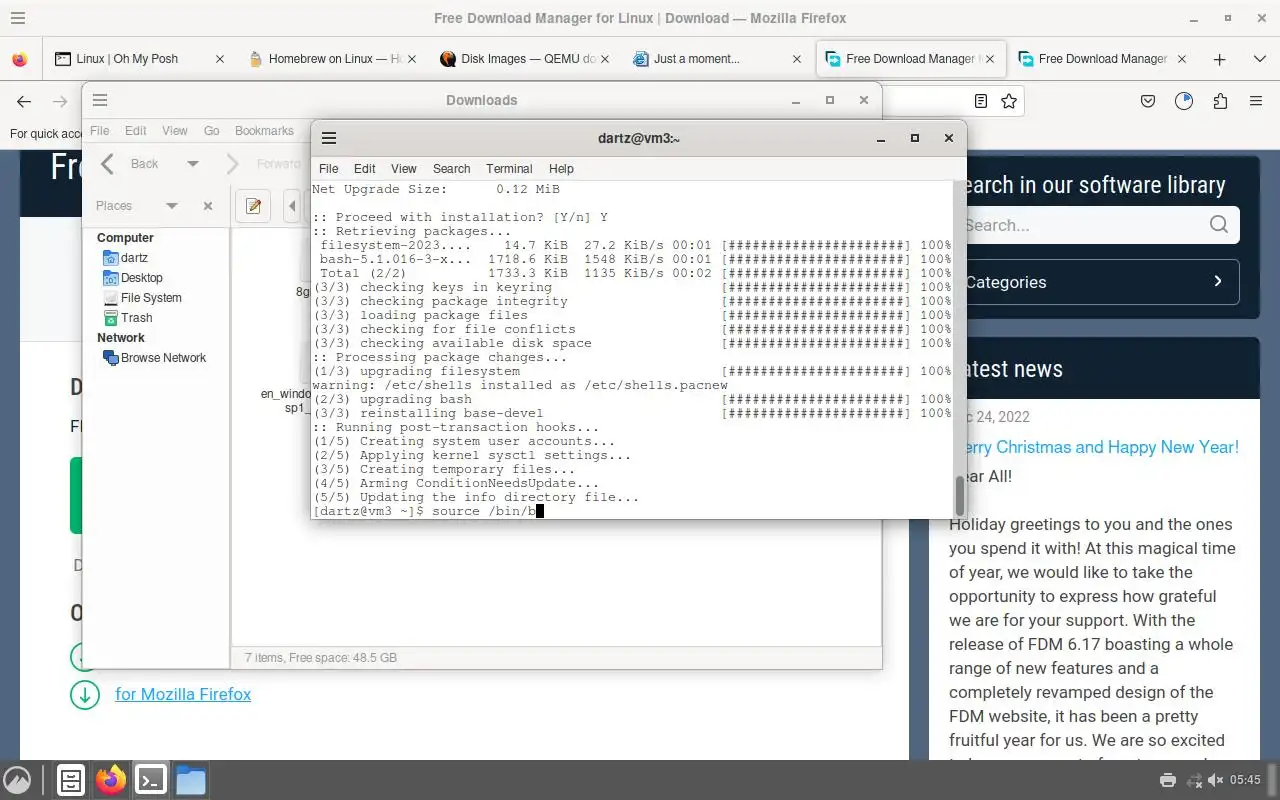Click the network tray icon
The height and width of the screenshot is (800, 1280).
(x=1192, y=780)
